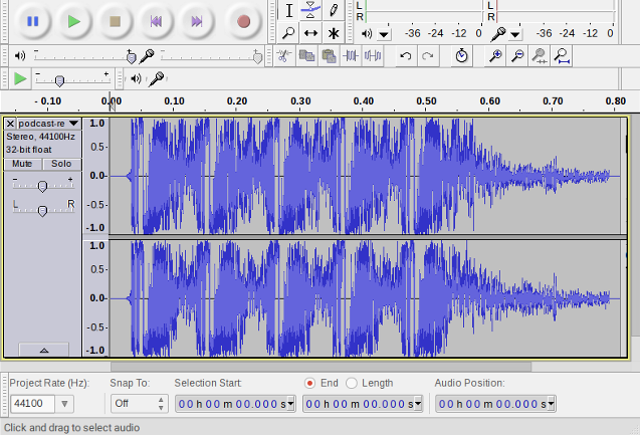Start playback with the Play button
Image resolution: width=640 pixels, height=435 pixels.
72,20
